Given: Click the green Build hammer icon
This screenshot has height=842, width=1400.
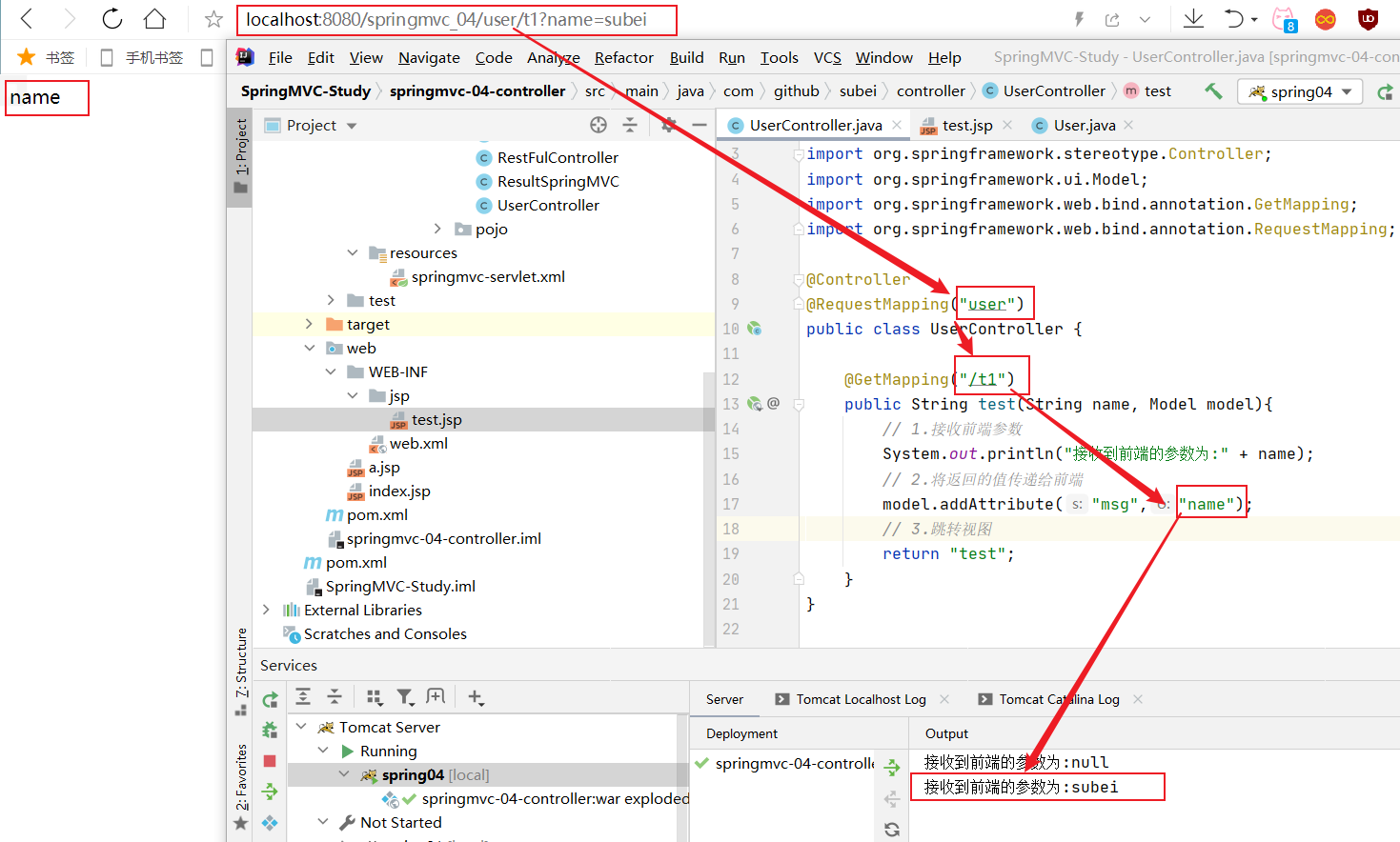Looking at the screenshot, I should tap(1213, 91).
